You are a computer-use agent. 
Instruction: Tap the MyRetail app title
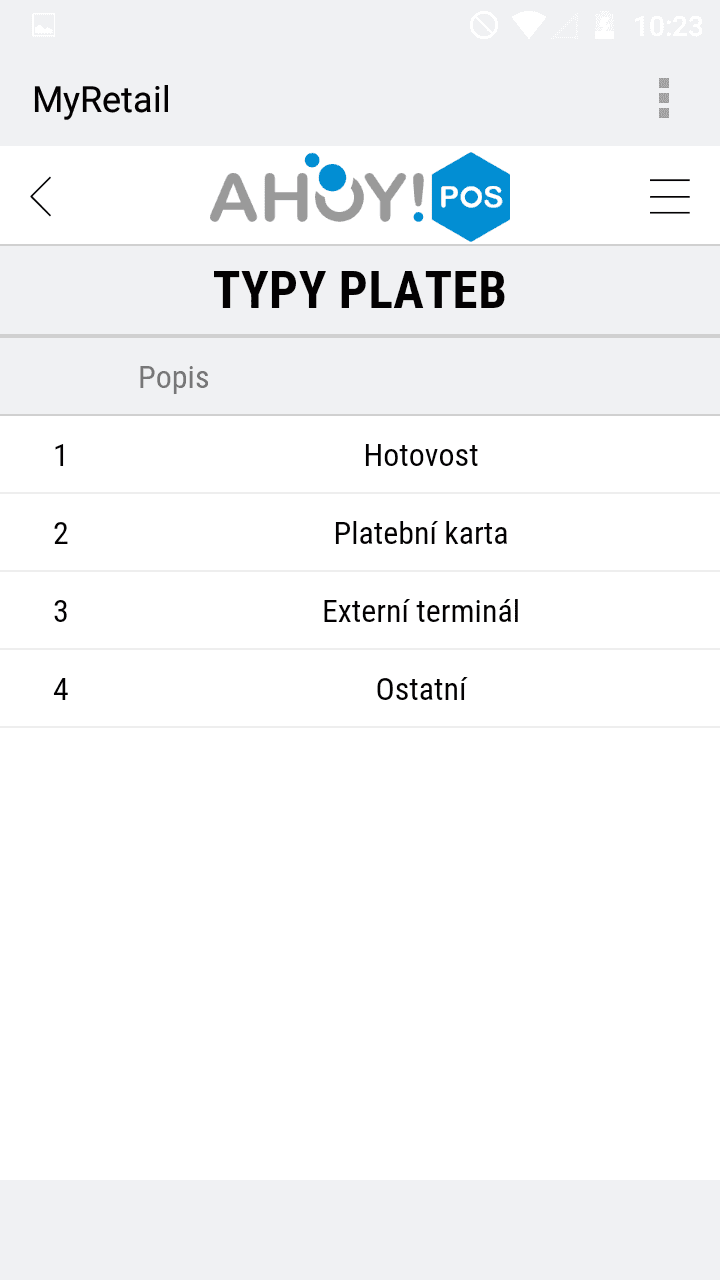(x=101, y=100)
